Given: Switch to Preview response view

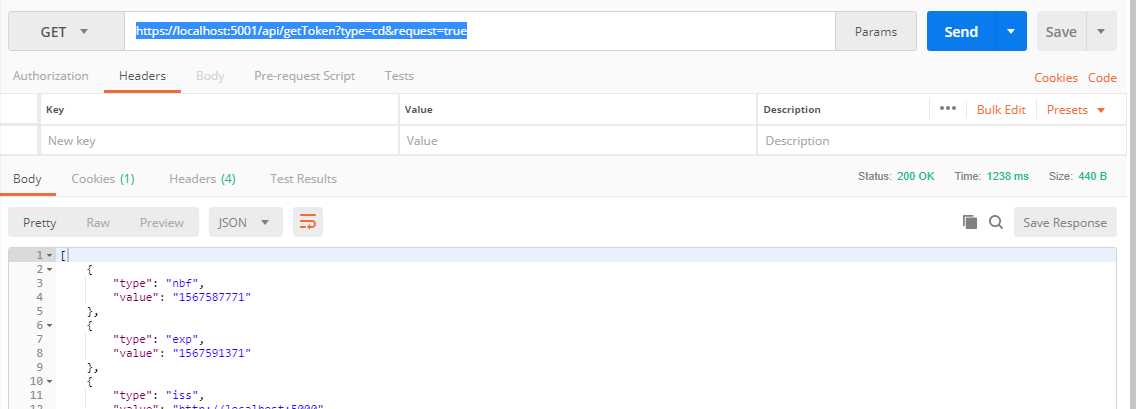Looking at the screenshot, I should 162,222.
